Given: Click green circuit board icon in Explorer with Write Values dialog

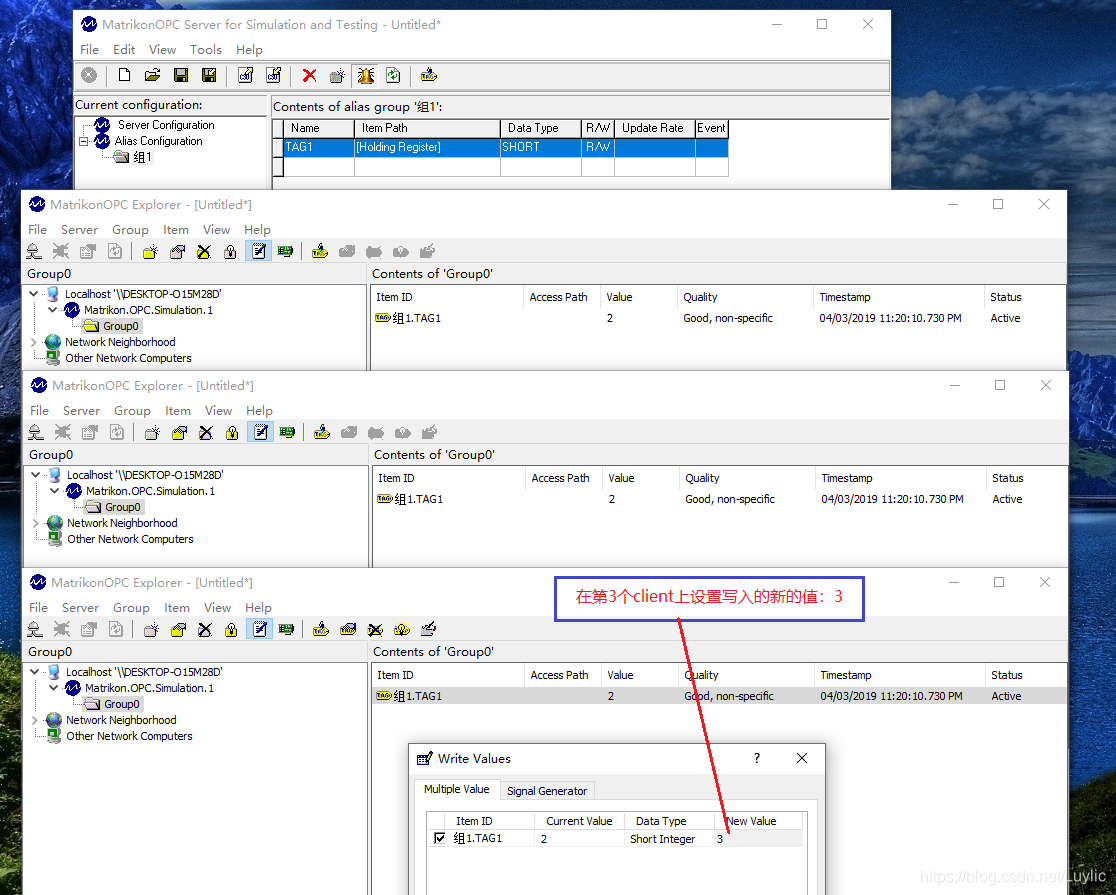Looking at the screenshot, I should tap(286, 629).
